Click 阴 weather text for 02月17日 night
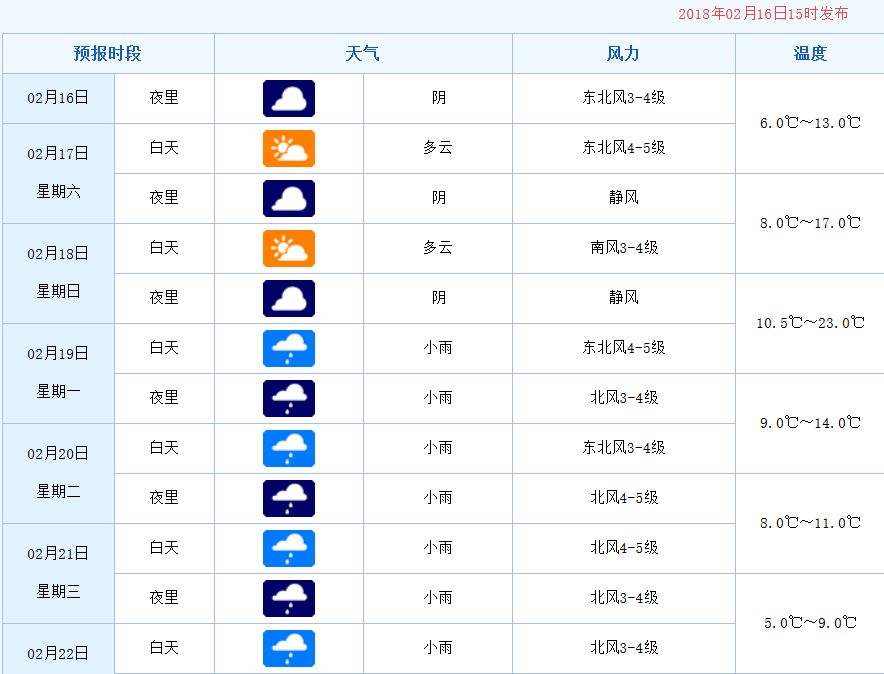 pos(439,197)
